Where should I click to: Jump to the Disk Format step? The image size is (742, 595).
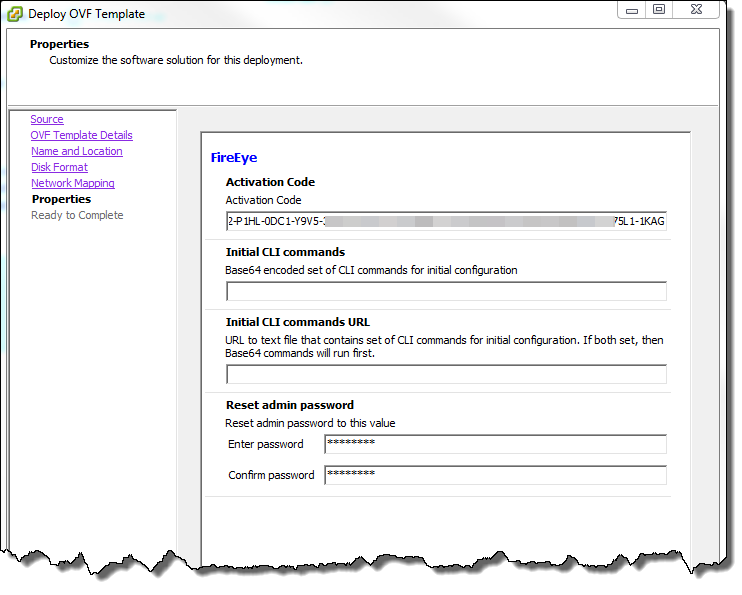[59, 167]
